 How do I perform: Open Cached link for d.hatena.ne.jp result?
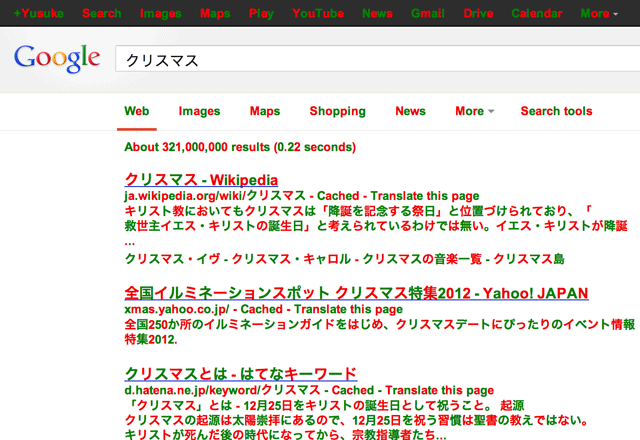pos(353,390)
